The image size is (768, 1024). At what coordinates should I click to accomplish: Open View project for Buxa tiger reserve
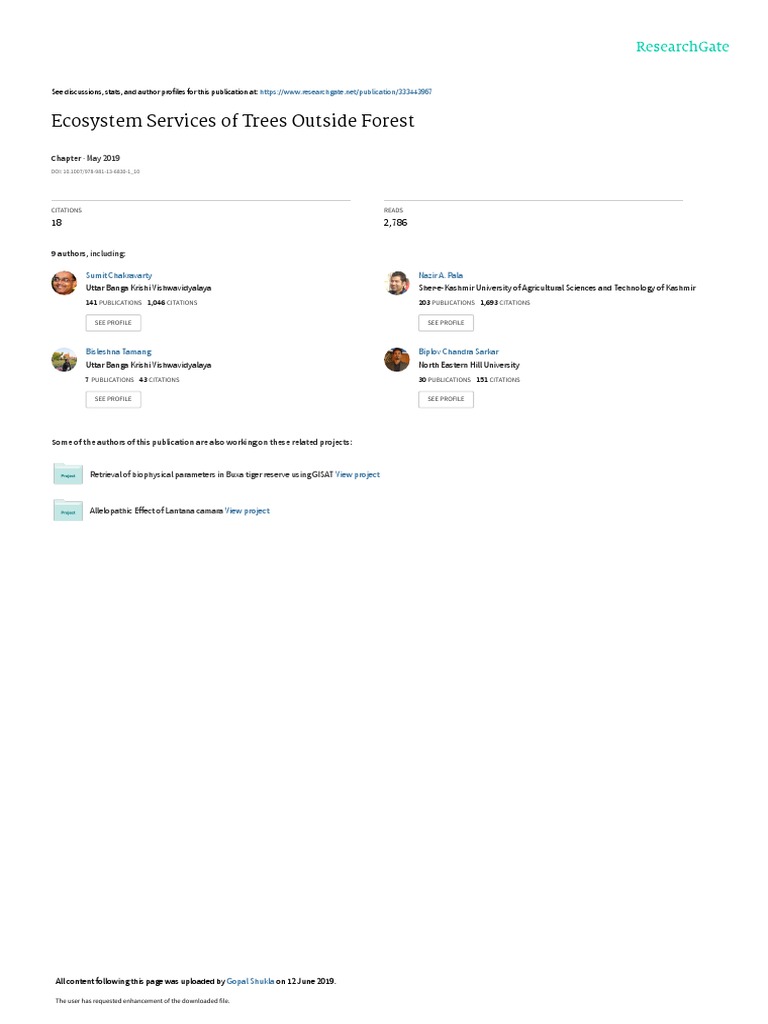point(357,475)
